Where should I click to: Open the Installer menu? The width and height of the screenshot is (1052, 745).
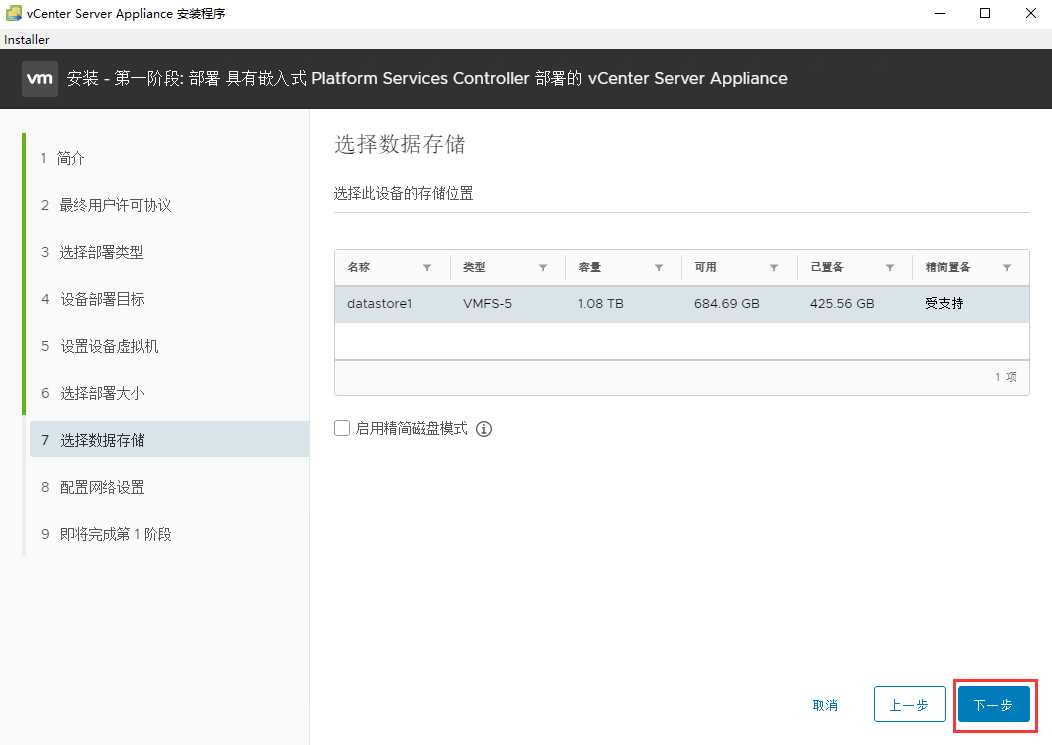point(27,40)
